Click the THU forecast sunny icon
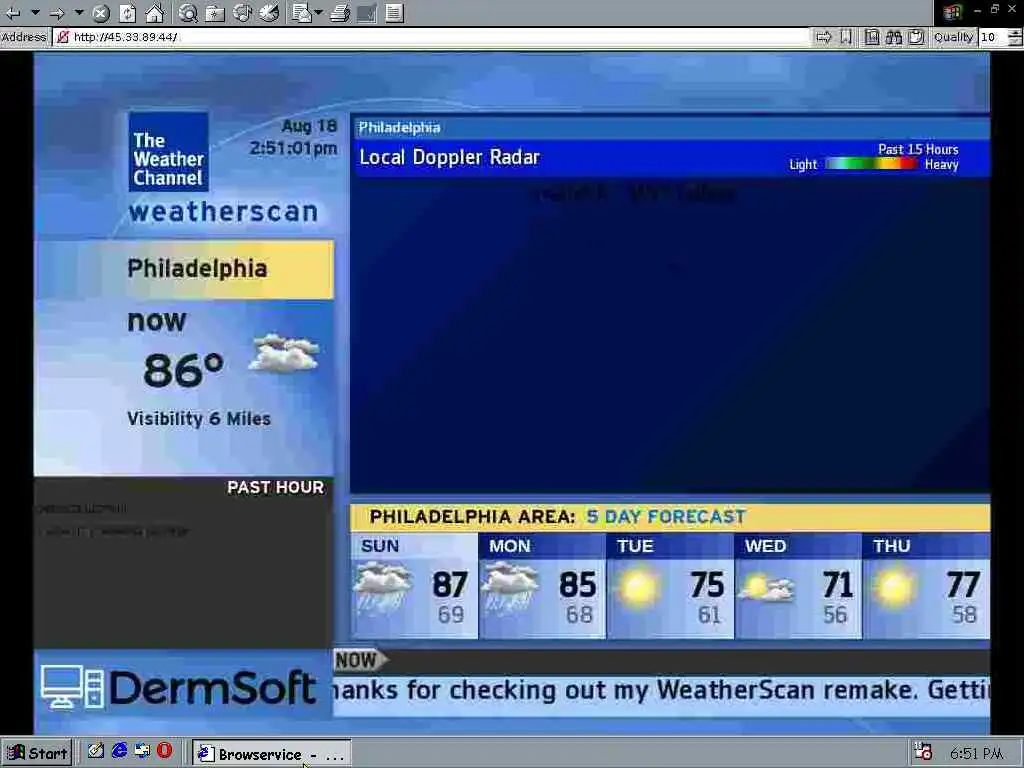The width and height of the screenshot is (1024, 768). tap(894, 587)
